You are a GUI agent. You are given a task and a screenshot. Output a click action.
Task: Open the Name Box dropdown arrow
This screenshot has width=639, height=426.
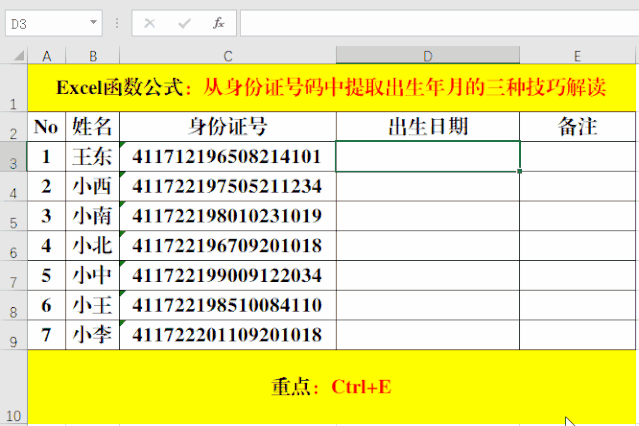tap(93, 22)
